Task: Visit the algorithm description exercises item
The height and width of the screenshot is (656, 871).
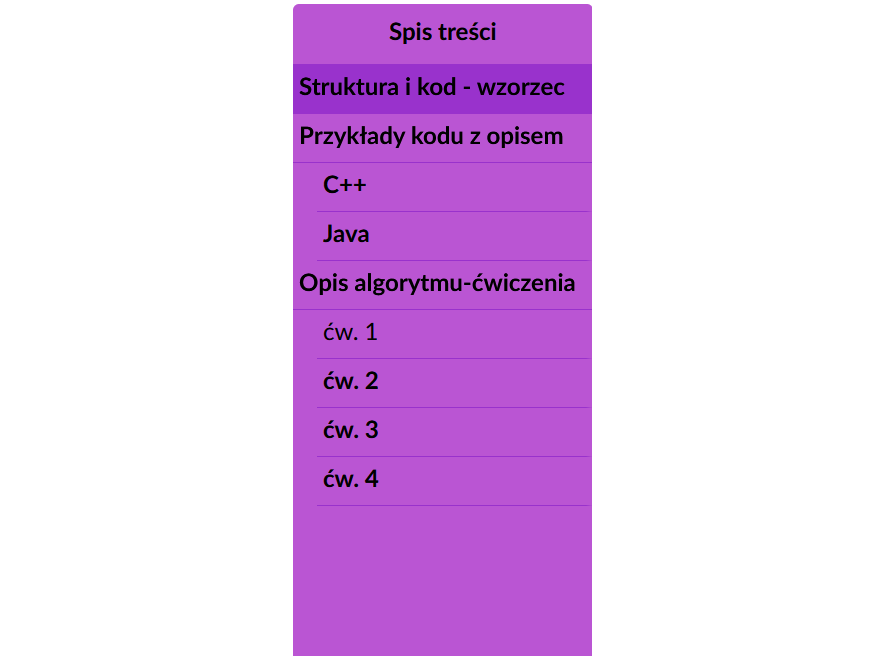Action: point(437,283)
